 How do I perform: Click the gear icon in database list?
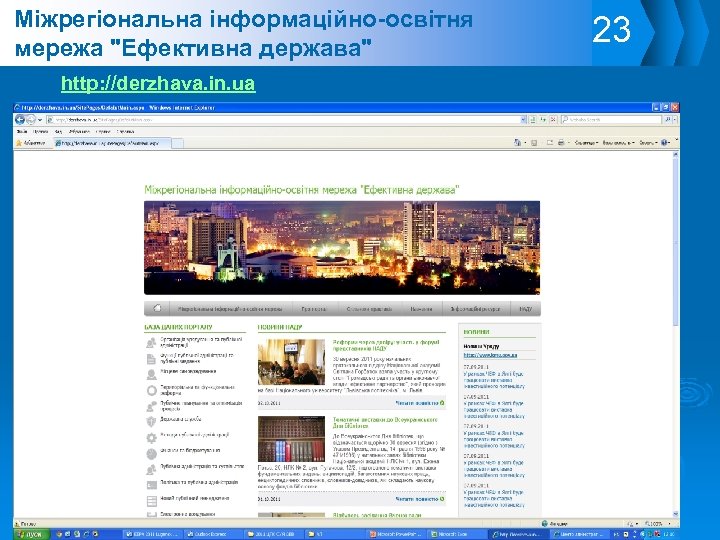coord(151,438)
